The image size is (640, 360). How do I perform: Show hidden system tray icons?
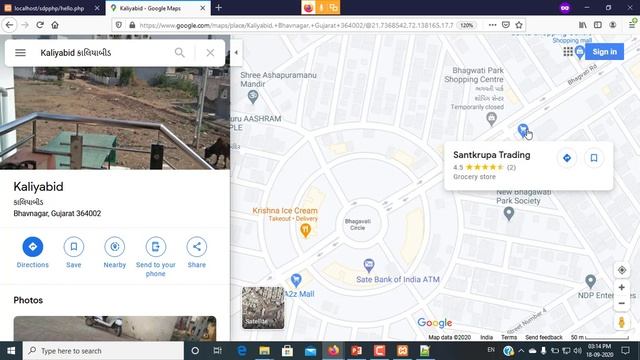[x=521, y=351]
